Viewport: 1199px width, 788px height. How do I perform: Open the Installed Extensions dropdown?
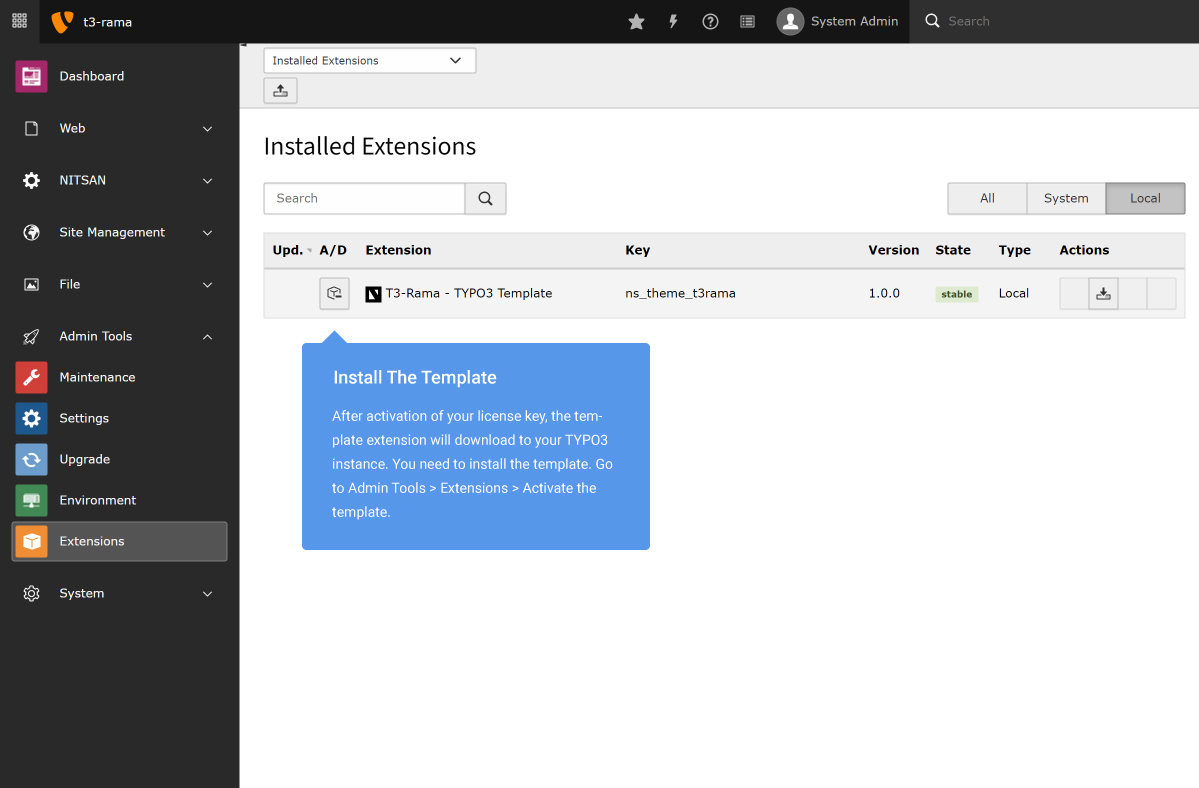click(x=369, y=60)
